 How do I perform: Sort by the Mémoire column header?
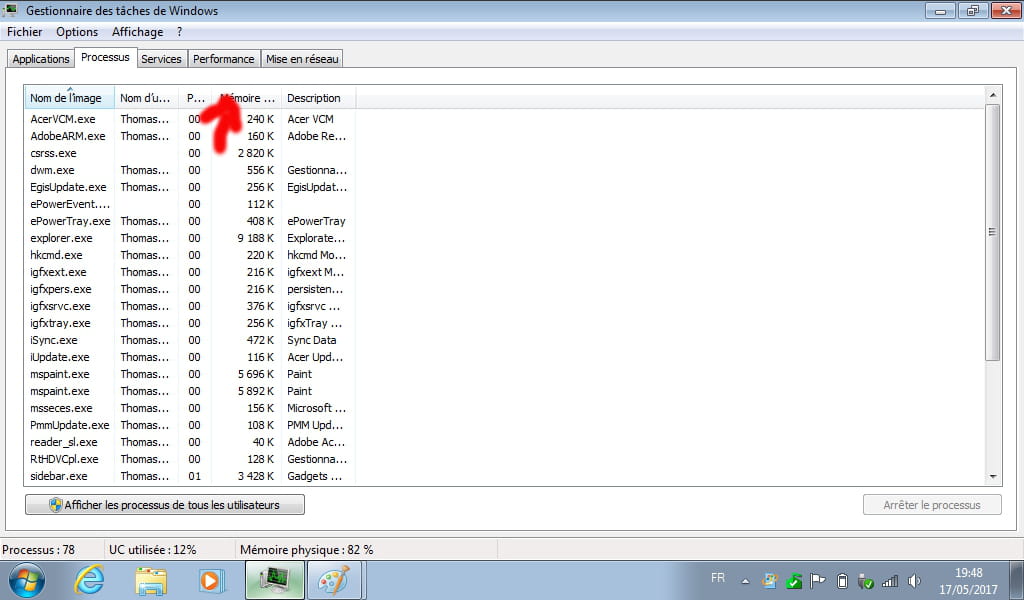pos(247,98)
